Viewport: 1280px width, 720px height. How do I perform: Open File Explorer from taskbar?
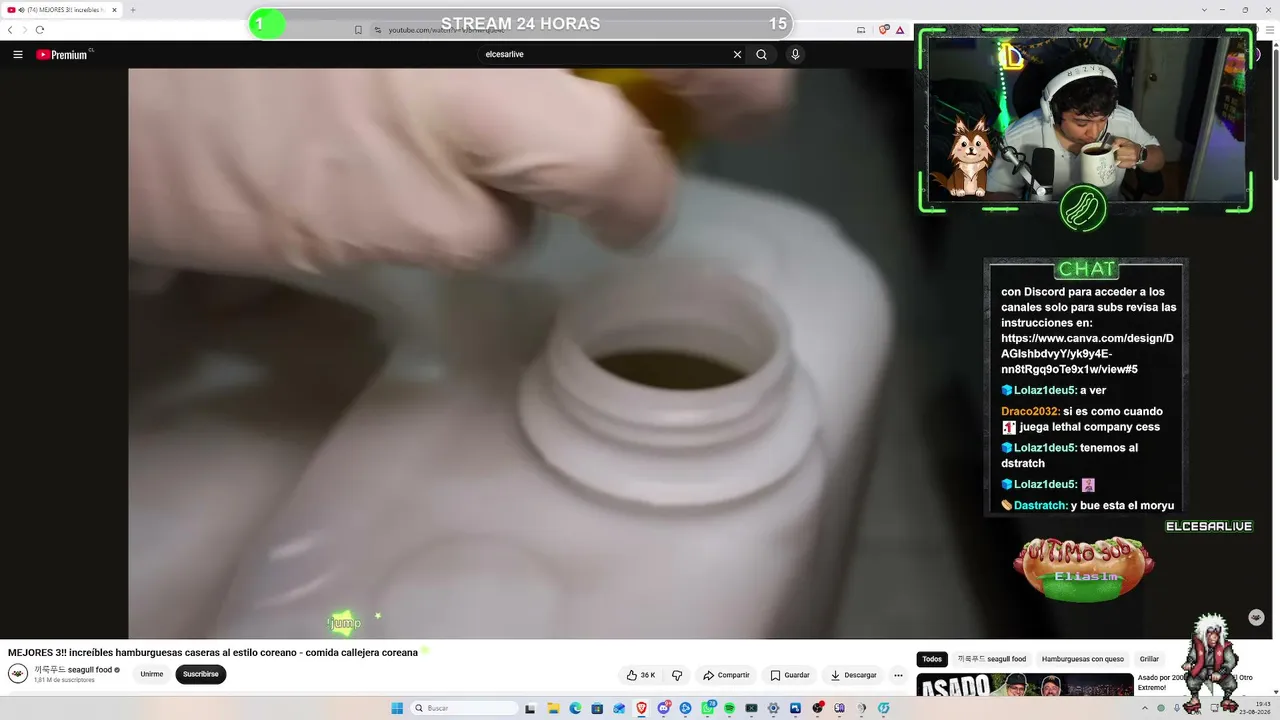(x=553, y=708)
